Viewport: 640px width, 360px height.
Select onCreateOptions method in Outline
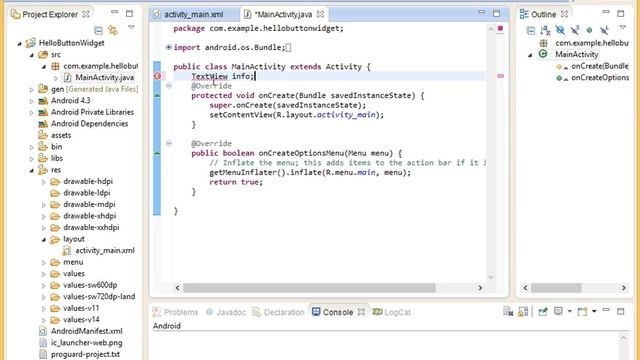tap(600, 78)
